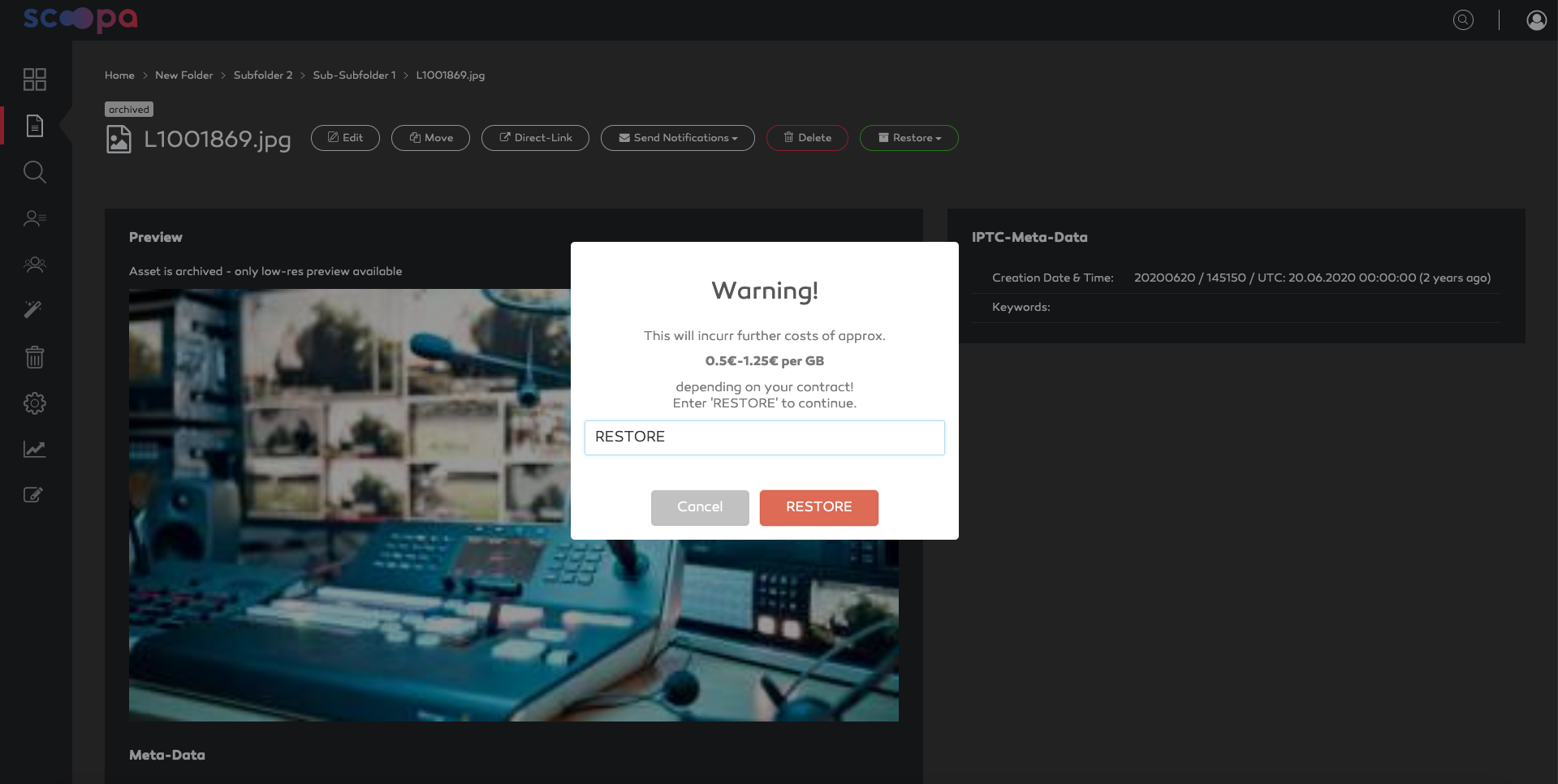Click the '0.5€-1.25€ per GB' cost text
The image size is (1558, 784).
765,361
